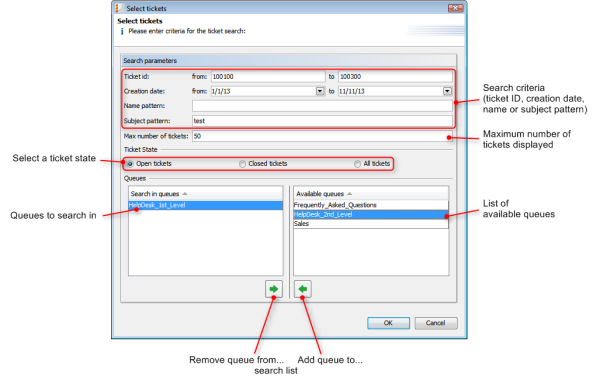This screenshot has width=600, height=383.
Task: Select the All tickets radio button
Action: tap(357, 164)
